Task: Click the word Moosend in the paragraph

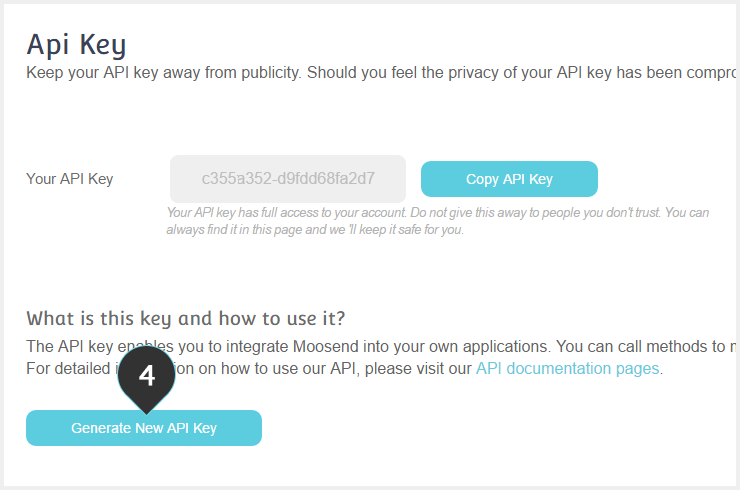Action: point(324,346)
